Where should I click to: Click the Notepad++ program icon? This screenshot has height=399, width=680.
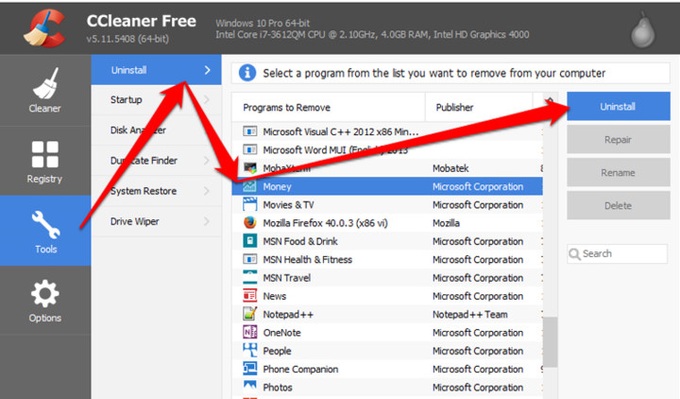pyautogui.click(x=250, y=314)
